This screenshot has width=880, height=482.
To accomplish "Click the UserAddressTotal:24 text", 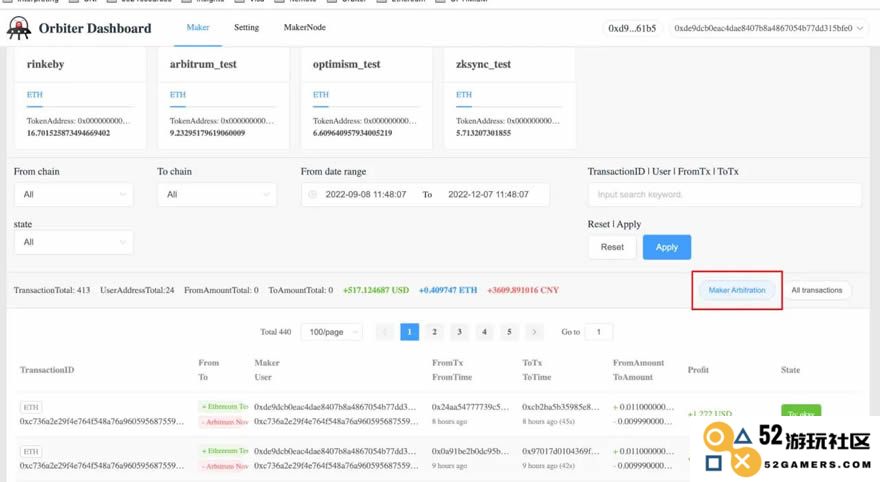I will [137, 290].
